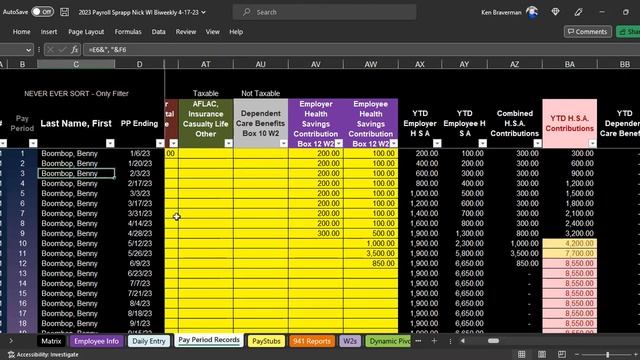Open Combined H.S.A. Contributions filter dropdown

pos(538,143)
